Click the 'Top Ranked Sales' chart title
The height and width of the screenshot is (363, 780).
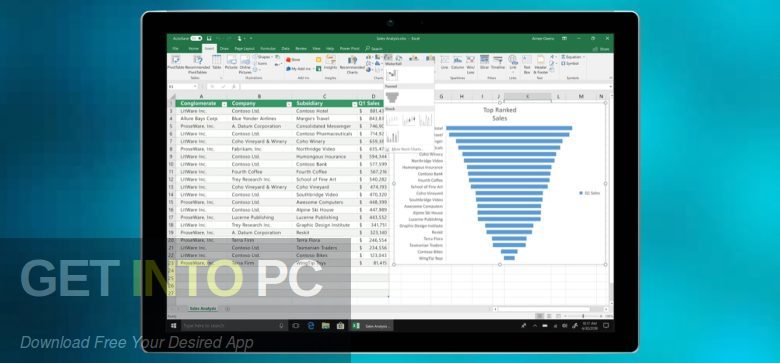coord(499,114)
